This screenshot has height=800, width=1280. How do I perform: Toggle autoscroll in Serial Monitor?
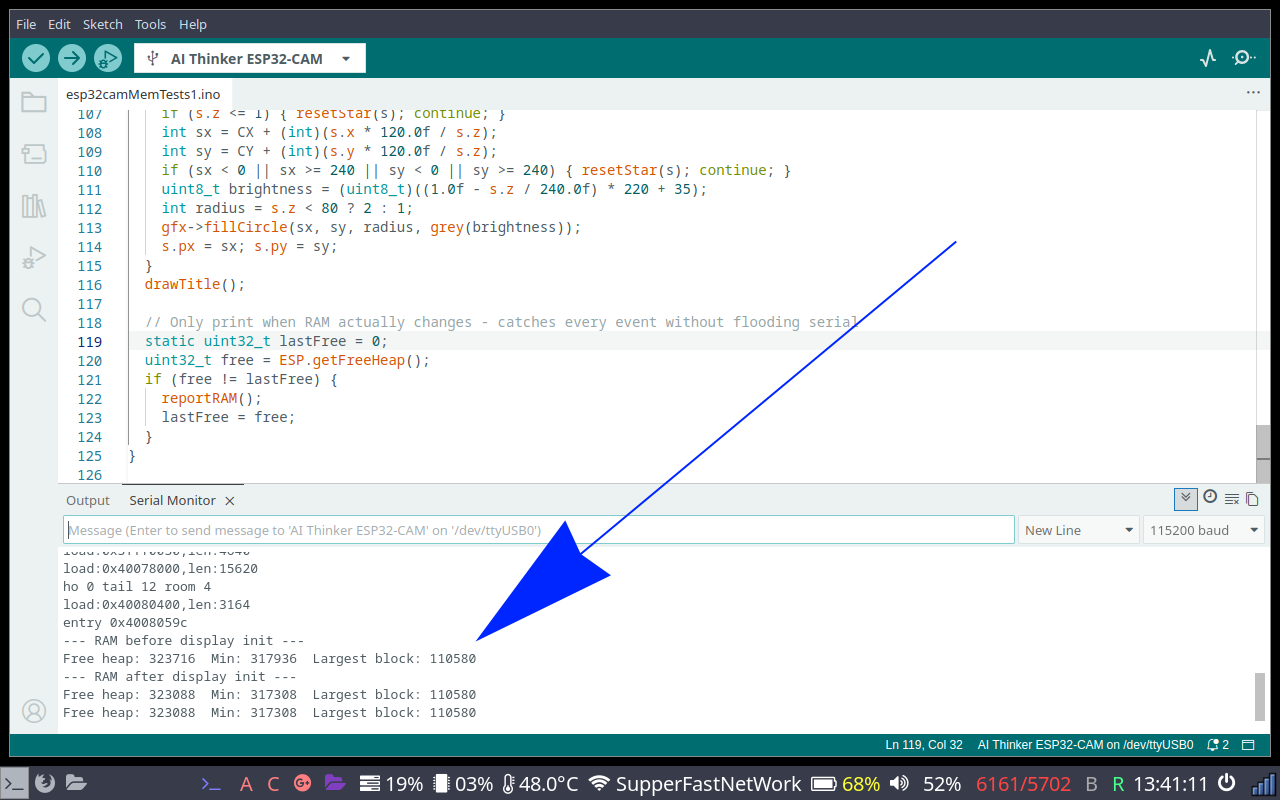(x=1185, y=498)
